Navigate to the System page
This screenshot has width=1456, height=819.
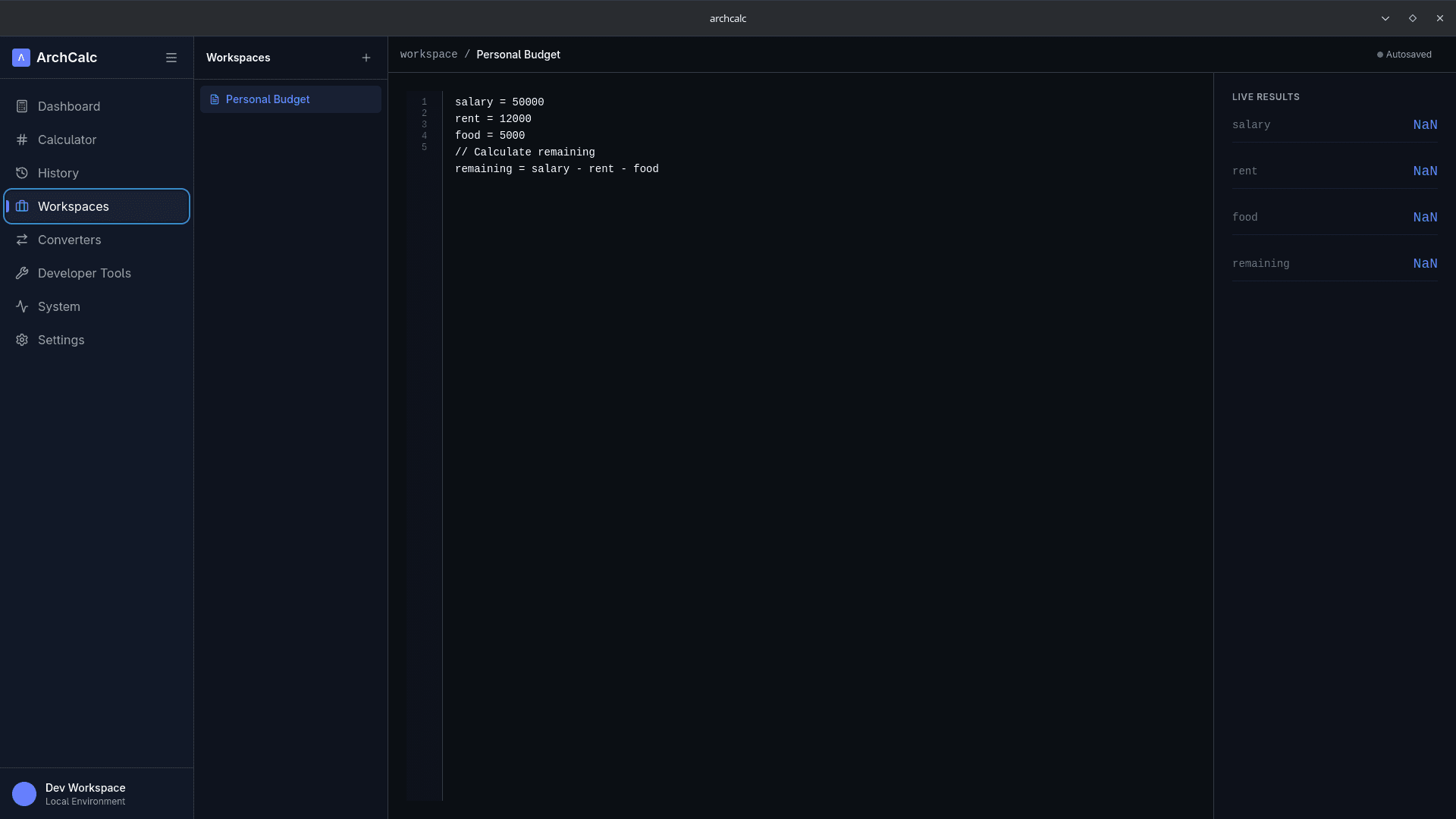point(96,306)
